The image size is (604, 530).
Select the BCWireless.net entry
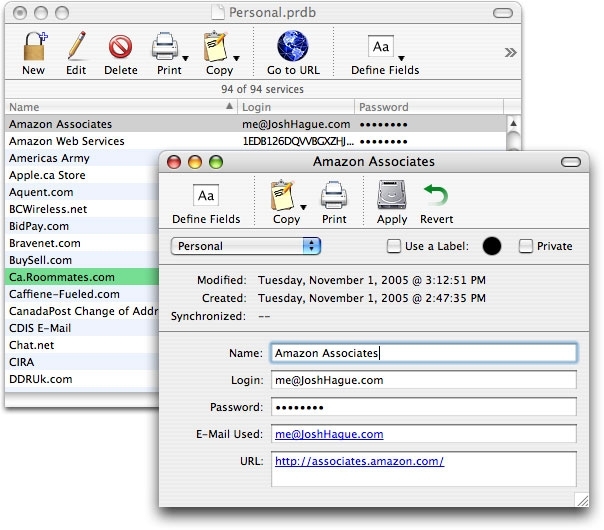pyautogui.click(x=82, y=209)
